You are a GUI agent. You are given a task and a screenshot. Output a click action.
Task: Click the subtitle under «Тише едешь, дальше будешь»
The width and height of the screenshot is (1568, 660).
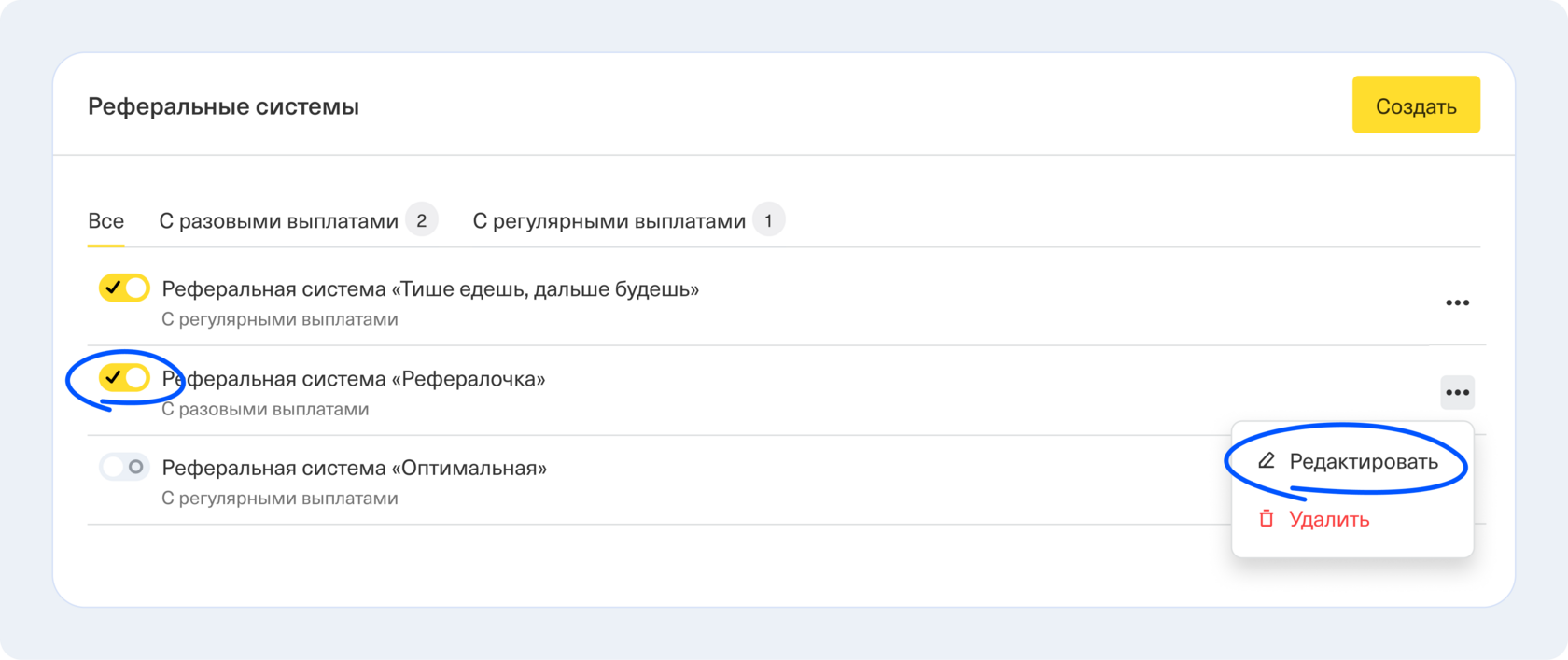[280, 319]
